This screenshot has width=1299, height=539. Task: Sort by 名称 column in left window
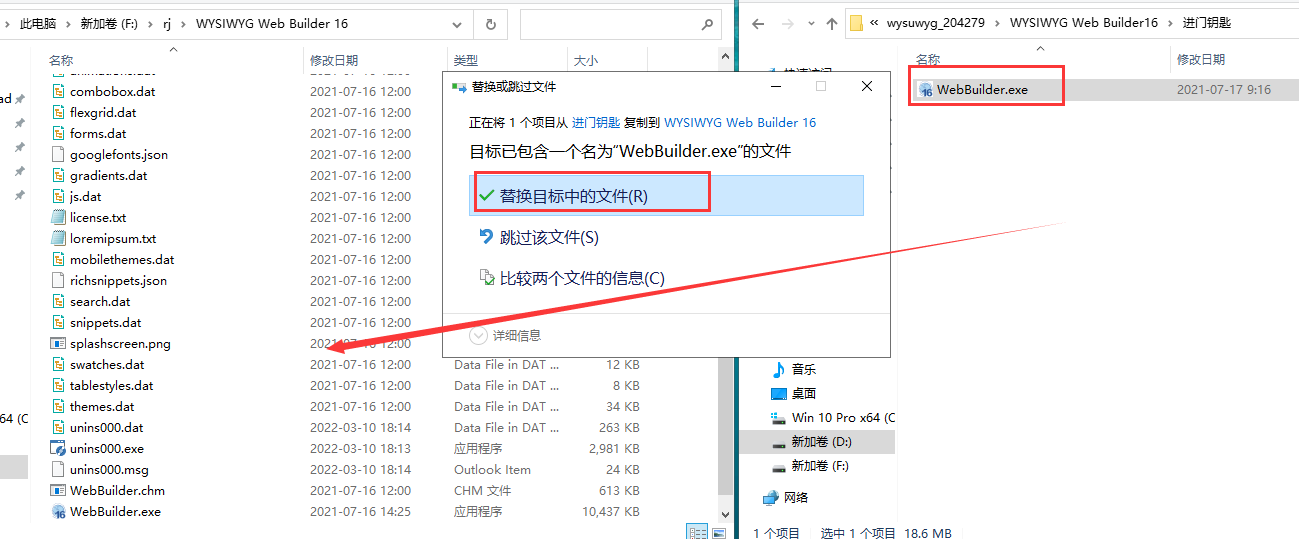(x=61, y=61)
